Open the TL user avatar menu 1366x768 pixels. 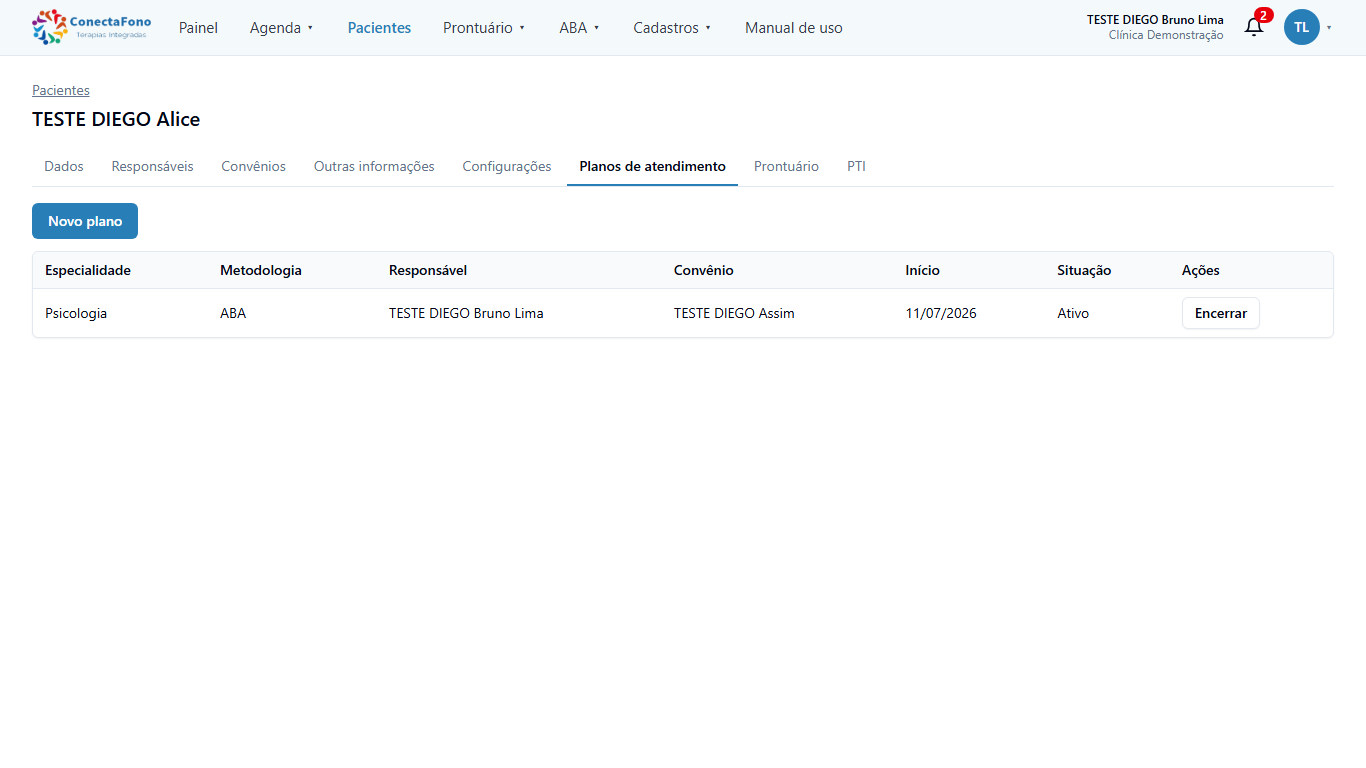pos(1302,27)
